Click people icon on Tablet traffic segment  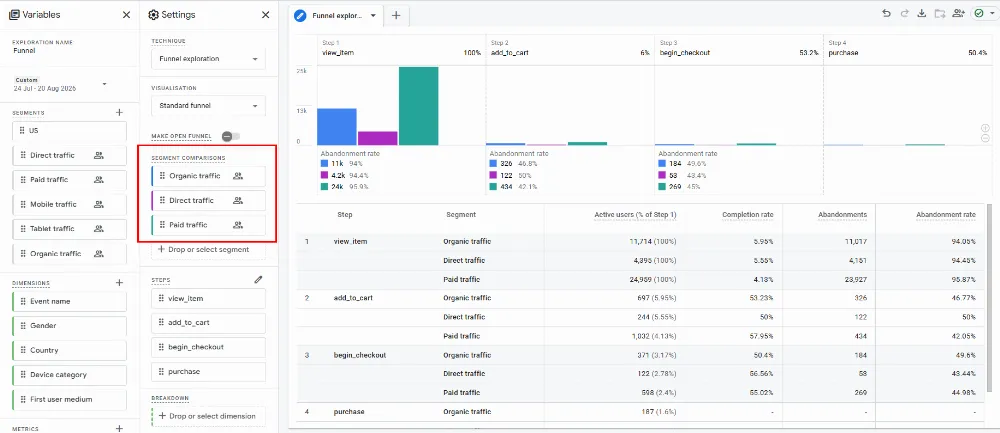point(97,228)
